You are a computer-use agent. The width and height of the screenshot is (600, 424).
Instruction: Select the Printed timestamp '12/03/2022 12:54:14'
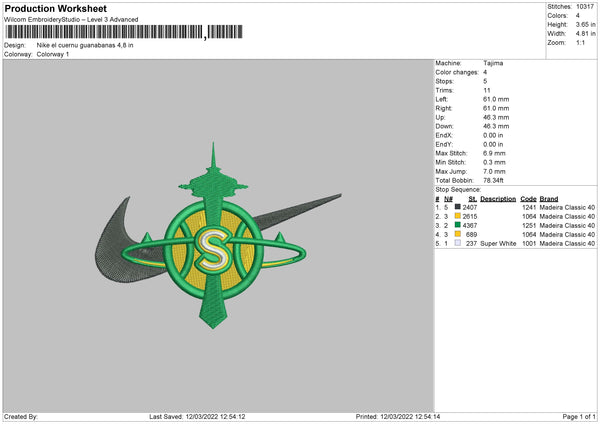coord(410,417)
